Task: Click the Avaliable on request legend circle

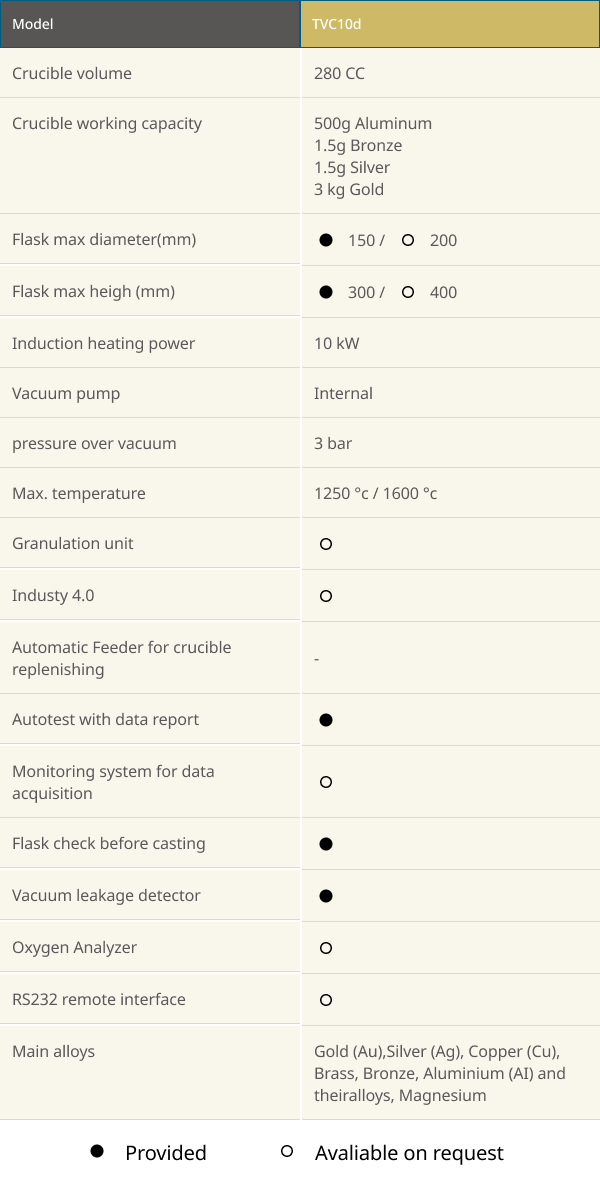Action: (287, 1152)
